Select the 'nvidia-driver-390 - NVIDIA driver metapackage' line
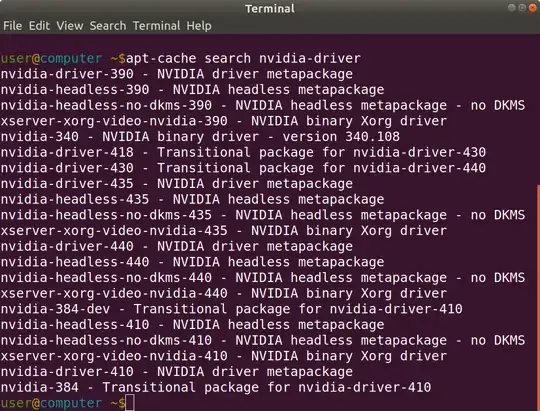The width and height of the screenshot is (540, 411). point(177,74)
